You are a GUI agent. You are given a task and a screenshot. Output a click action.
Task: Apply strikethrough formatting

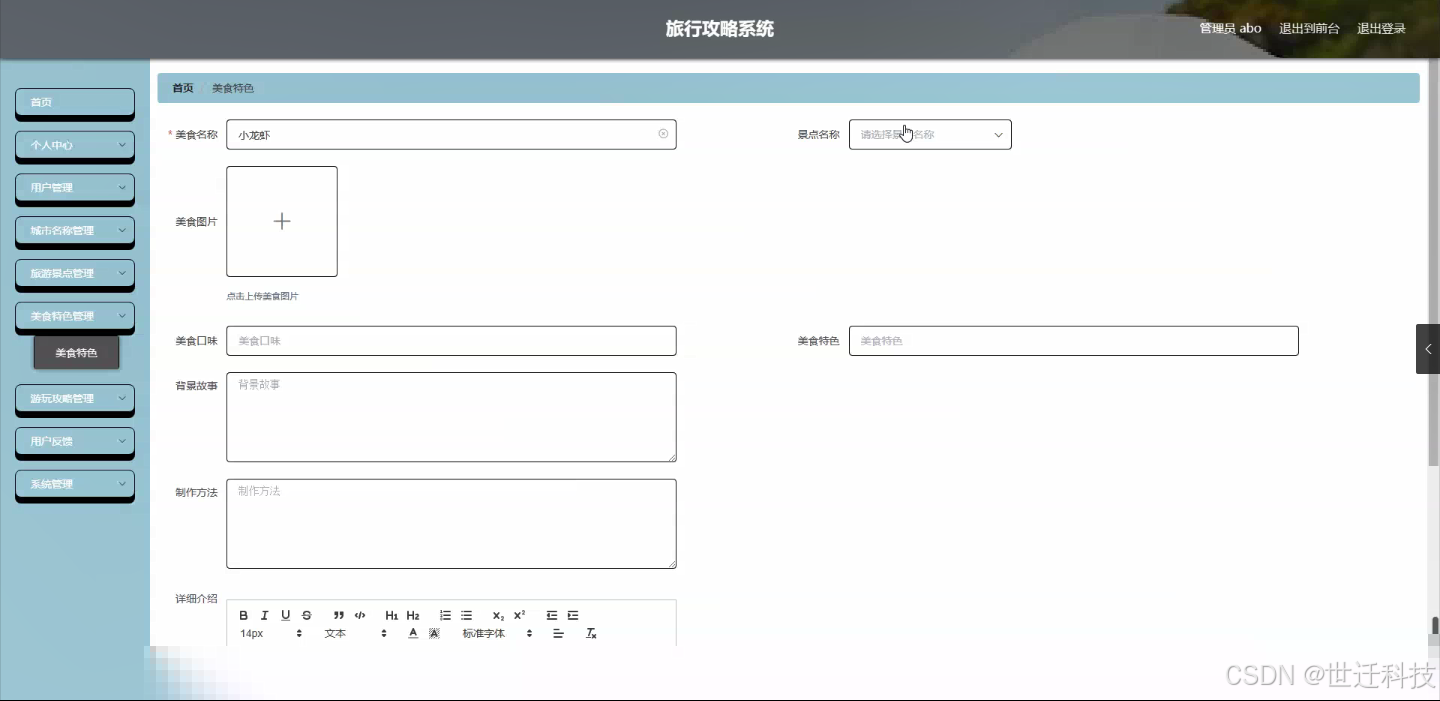306,615
